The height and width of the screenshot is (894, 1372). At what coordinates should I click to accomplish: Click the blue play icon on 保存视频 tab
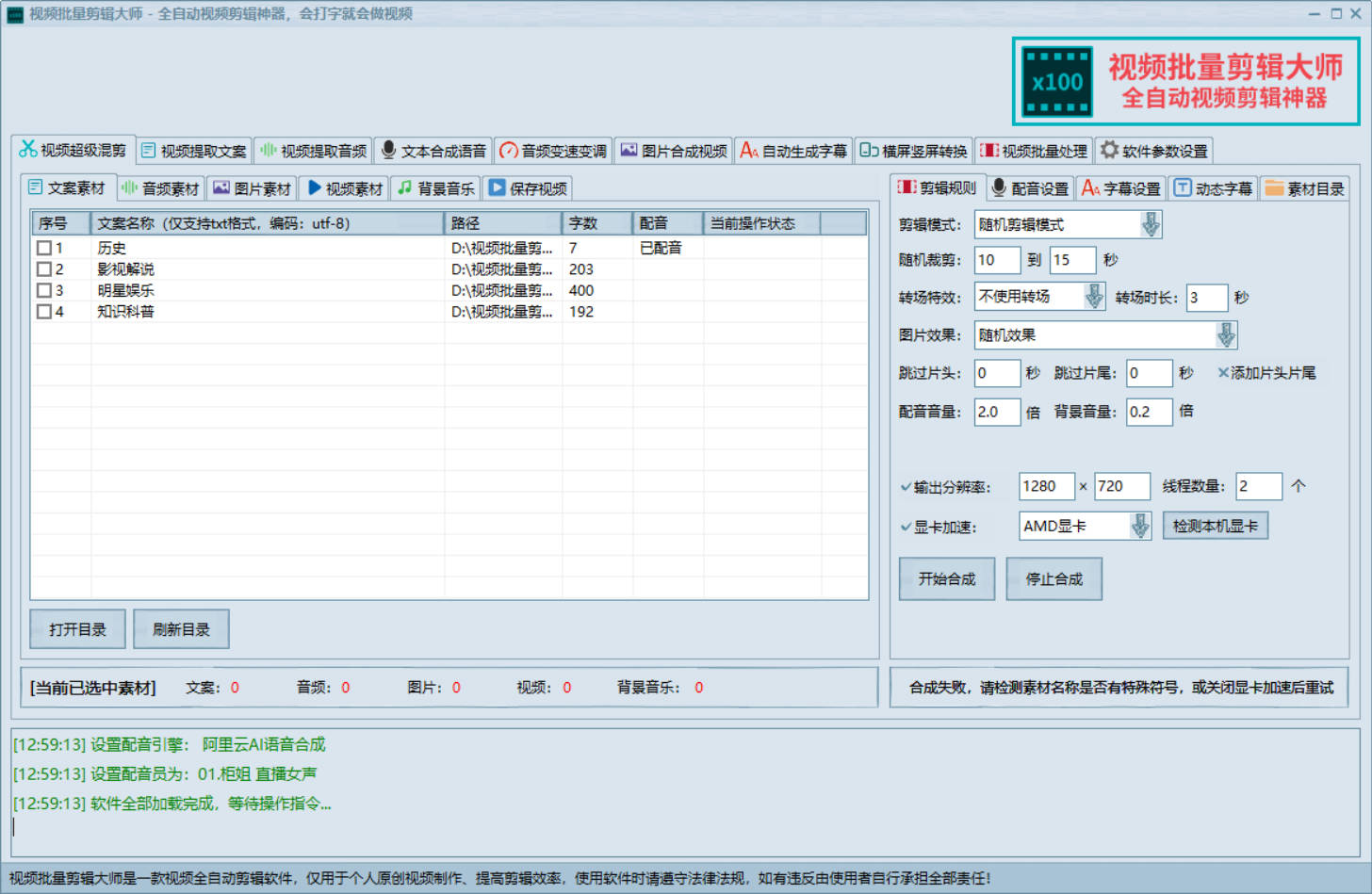[498, 187]
